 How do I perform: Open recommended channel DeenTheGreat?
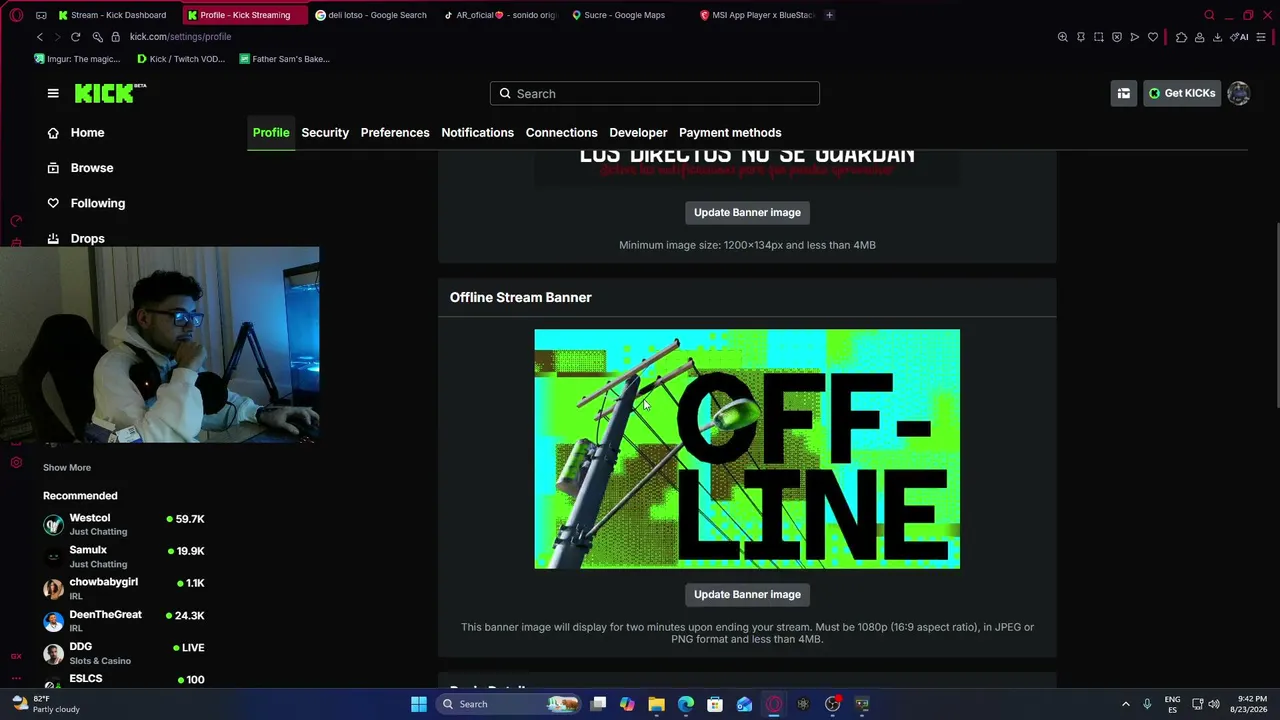tap(124, 621)
